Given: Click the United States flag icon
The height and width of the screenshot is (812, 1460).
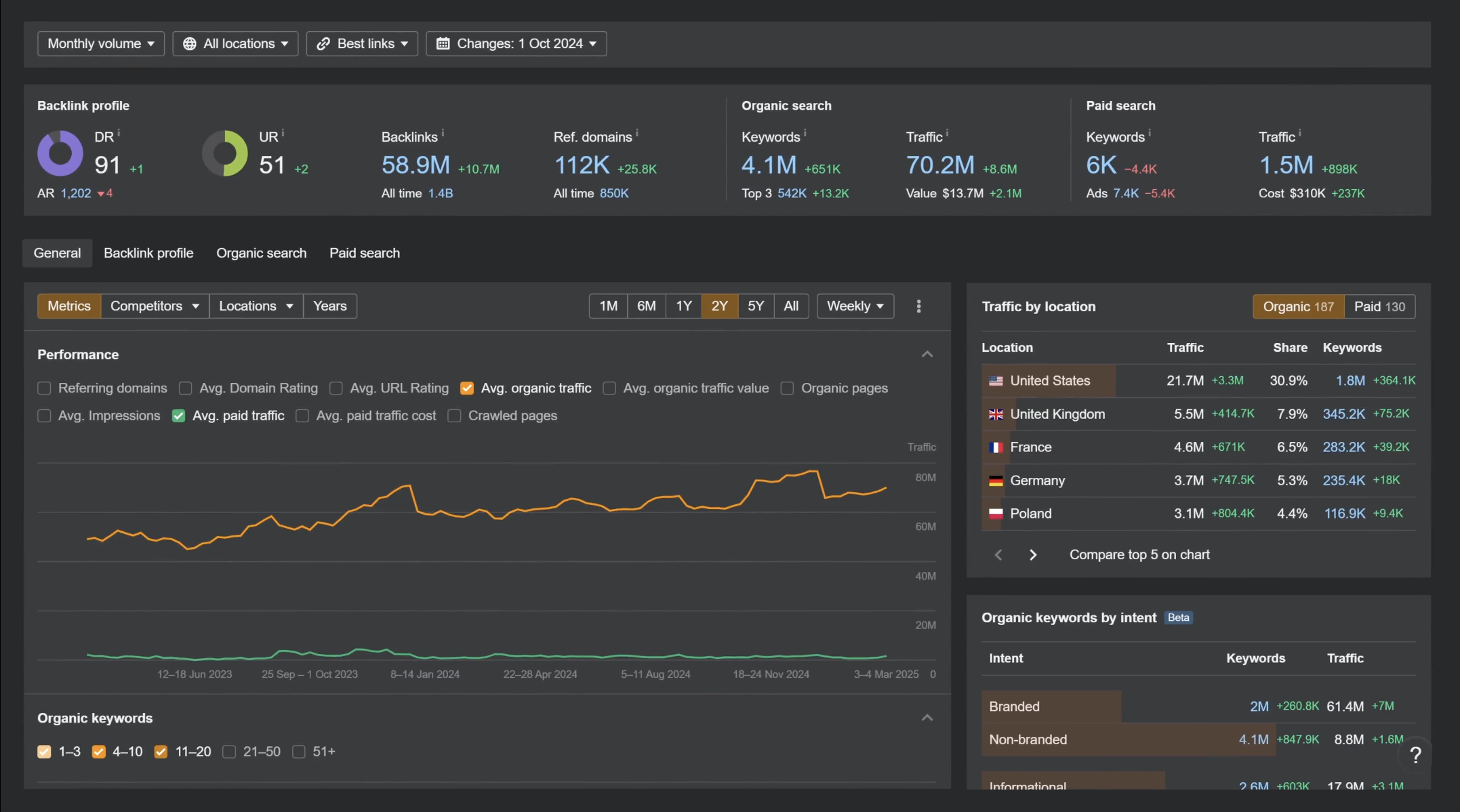Looking at the screenshot, I should tap(995, 380).
